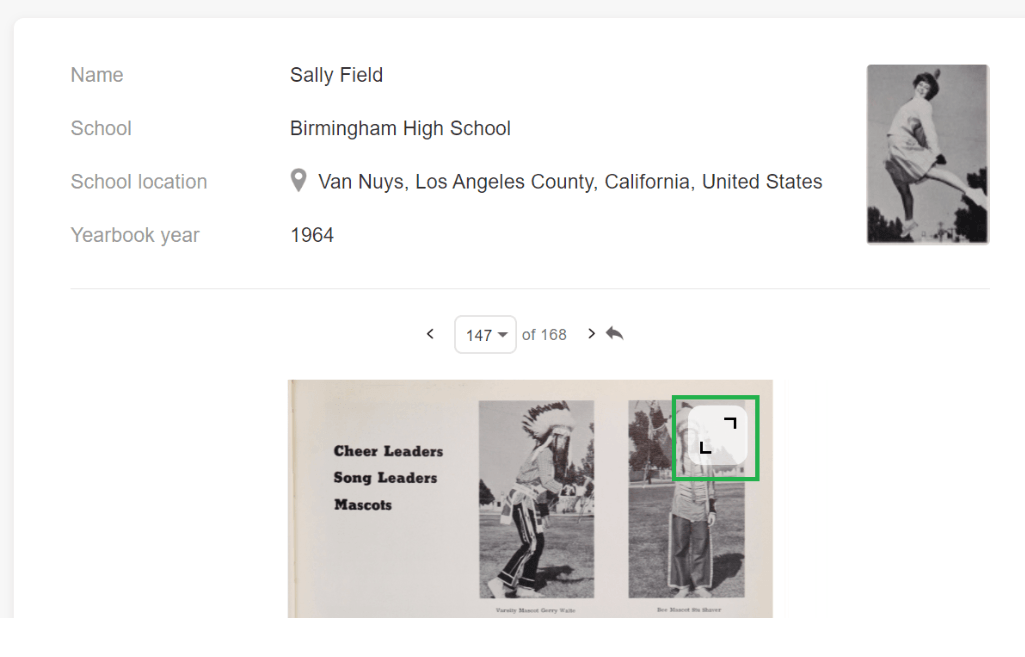Click the 'Mascots' heading on scanned page
The width and height of the screenshot is (1025, 657).
coord(363,505)
